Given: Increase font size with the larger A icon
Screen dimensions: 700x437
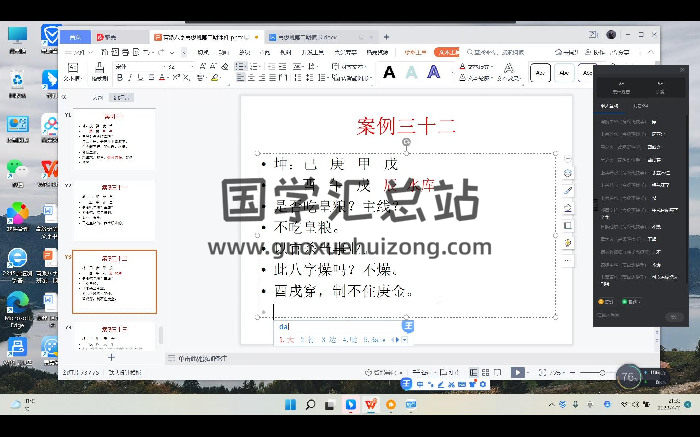Looking at the screenshot, I should (203, 67).
